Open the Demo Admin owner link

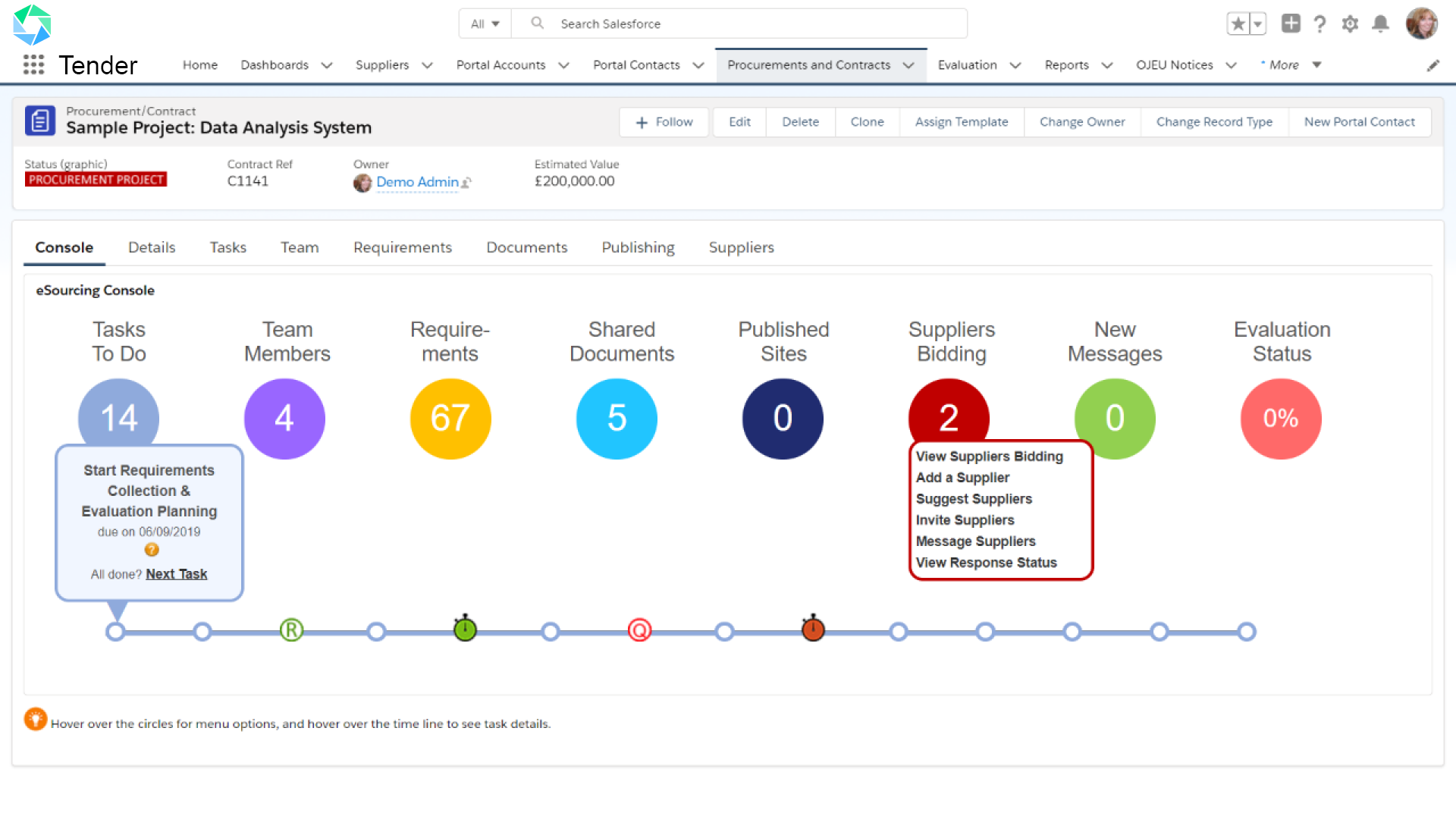click(x=418, y=182)
